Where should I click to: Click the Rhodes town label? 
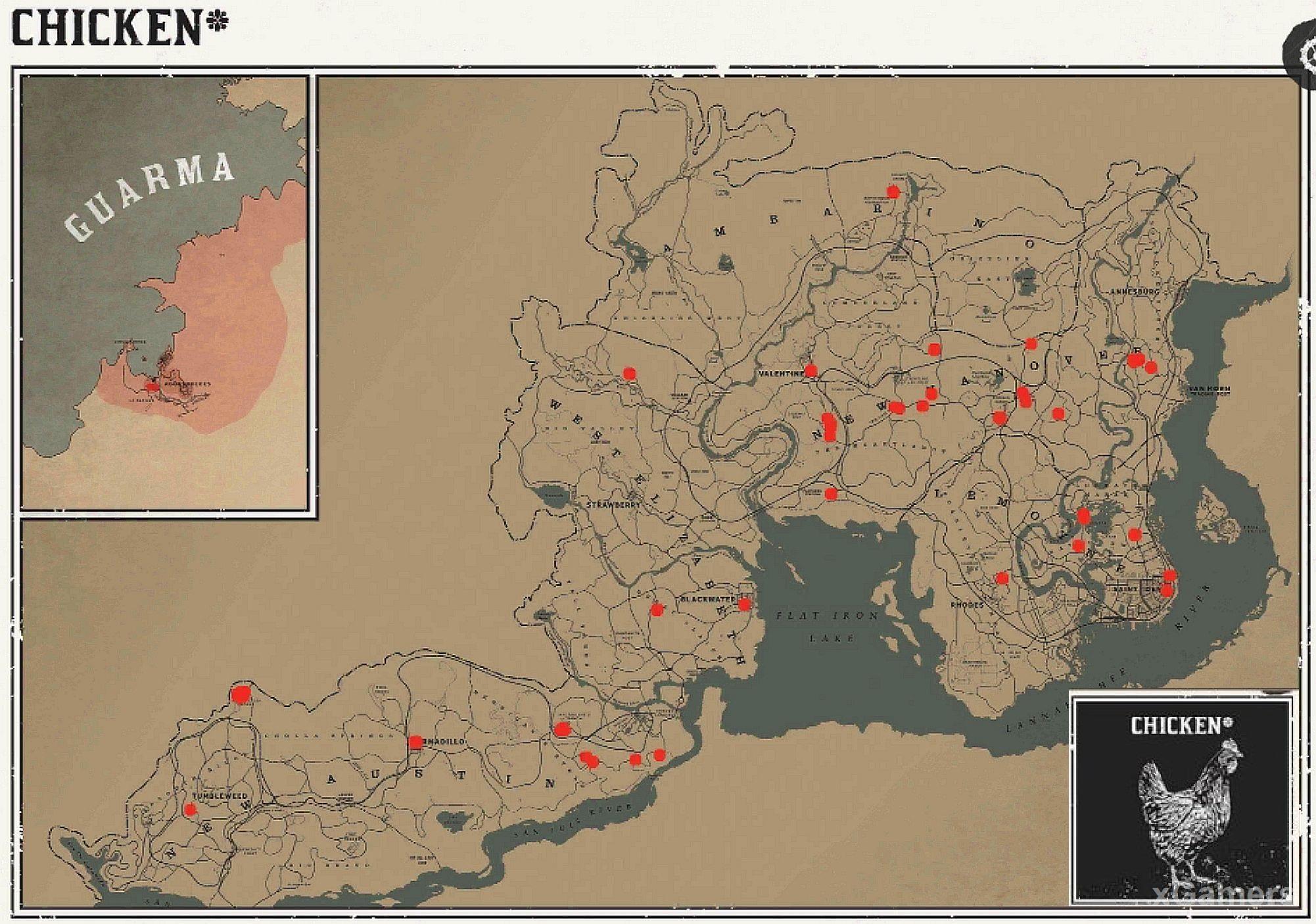[967, 605]
